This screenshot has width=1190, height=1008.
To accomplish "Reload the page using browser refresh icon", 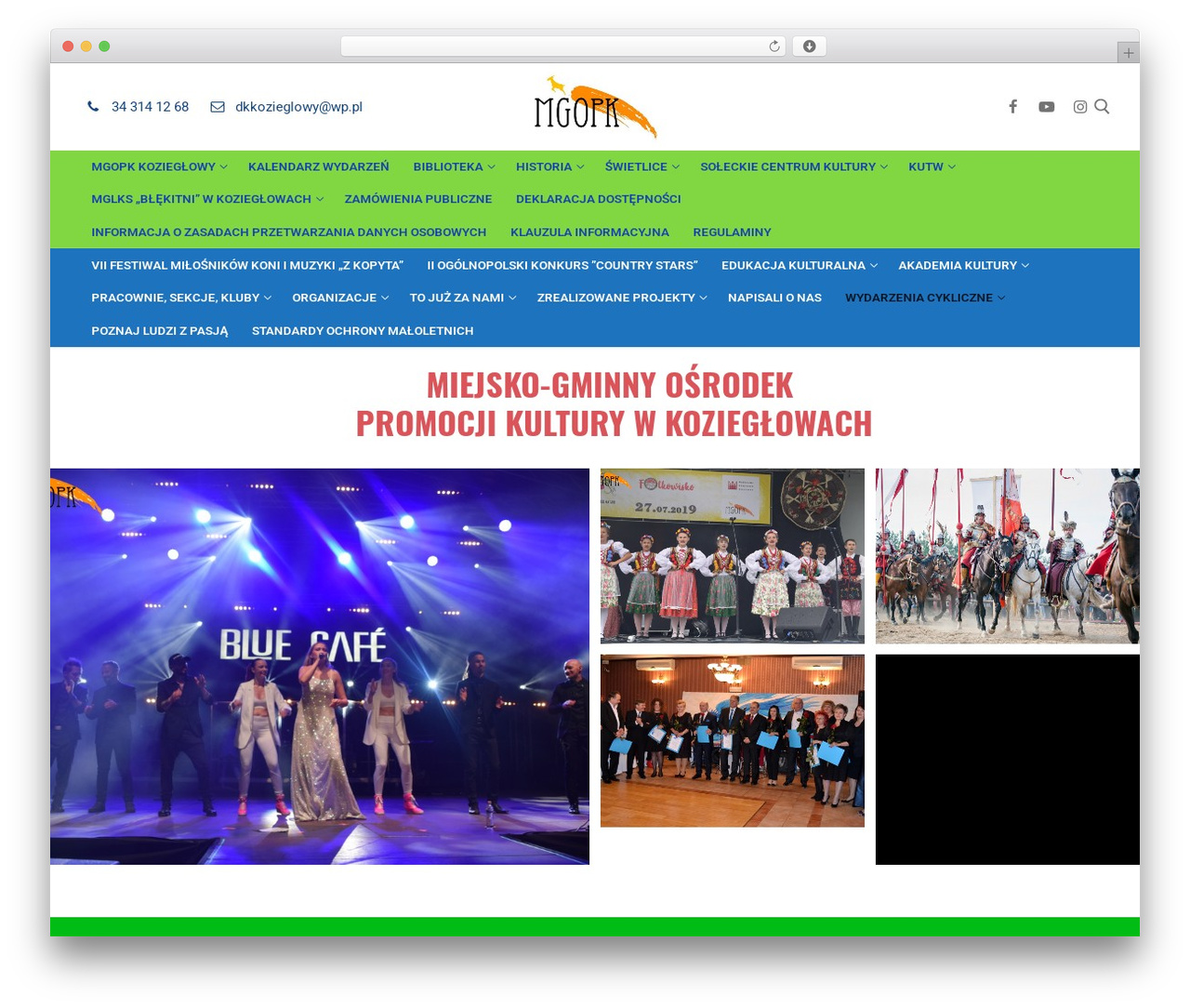I will pos(774,46).
